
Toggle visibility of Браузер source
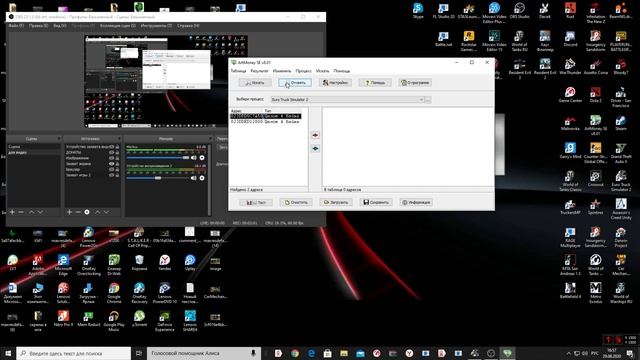tap(111, 169)
